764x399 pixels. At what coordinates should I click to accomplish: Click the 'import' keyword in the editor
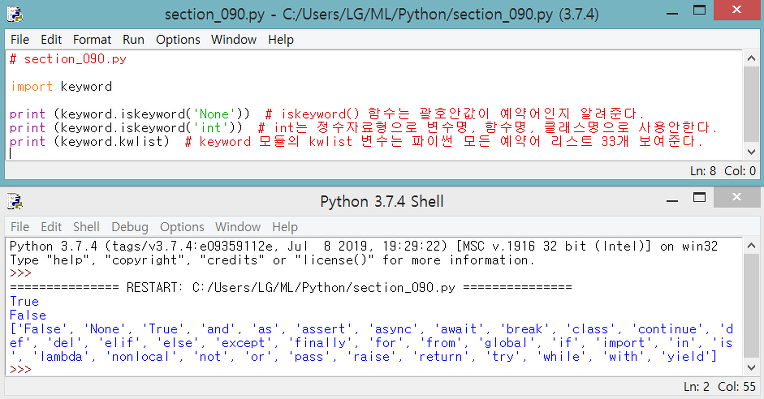[31, 87]
